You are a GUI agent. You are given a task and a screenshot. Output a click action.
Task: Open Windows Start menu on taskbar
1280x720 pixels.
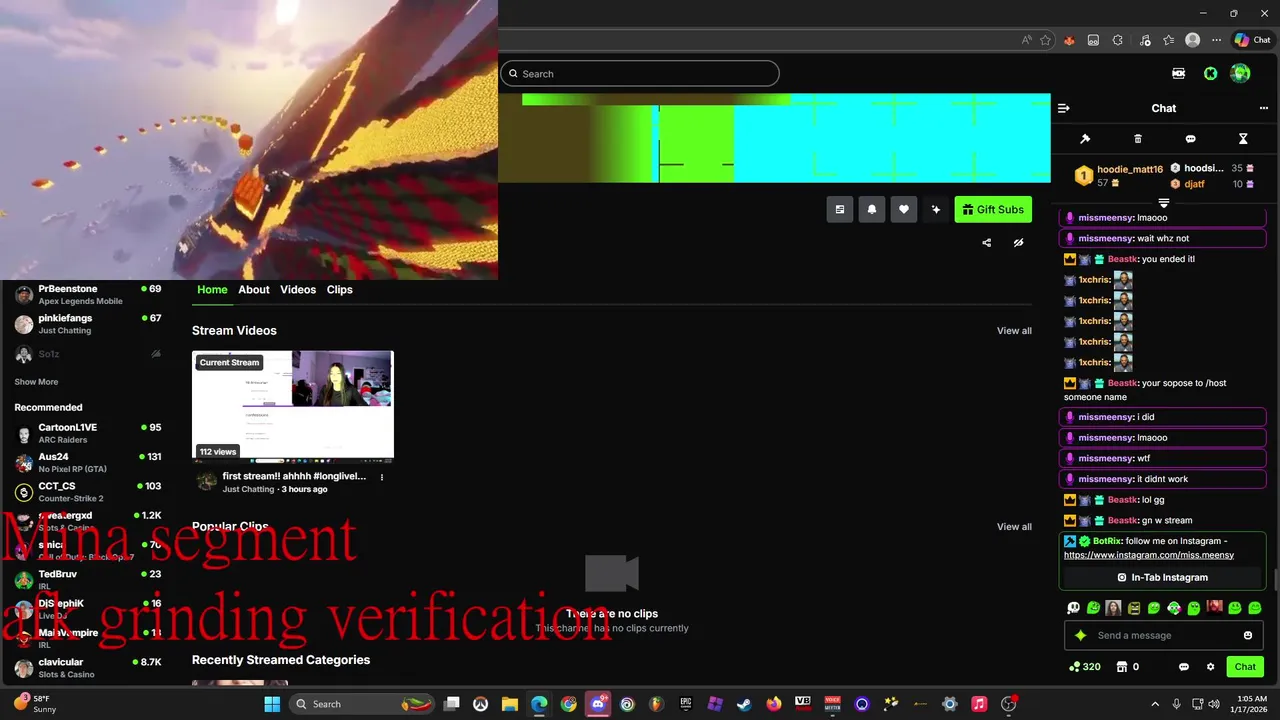[272, 704]
